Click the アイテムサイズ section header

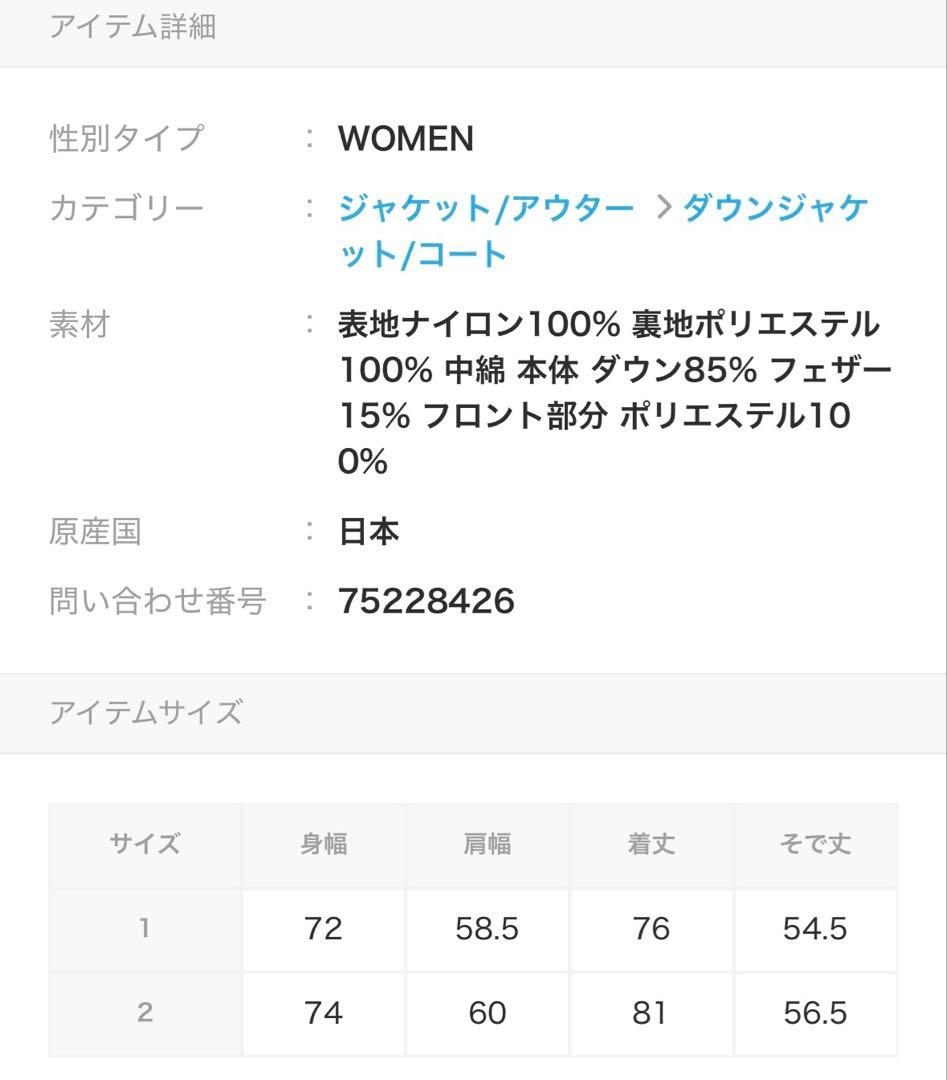point(146,713)
